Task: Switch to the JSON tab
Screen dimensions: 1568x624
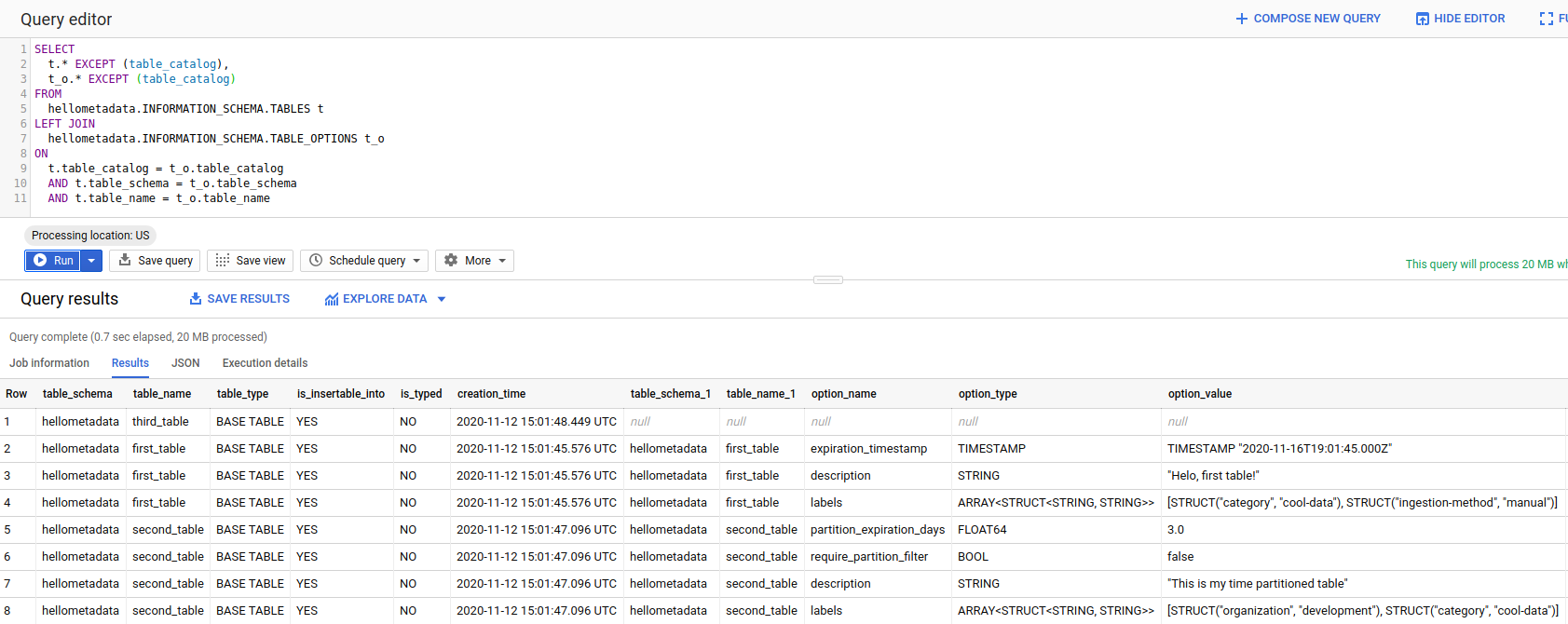Action: pos(185,363)
